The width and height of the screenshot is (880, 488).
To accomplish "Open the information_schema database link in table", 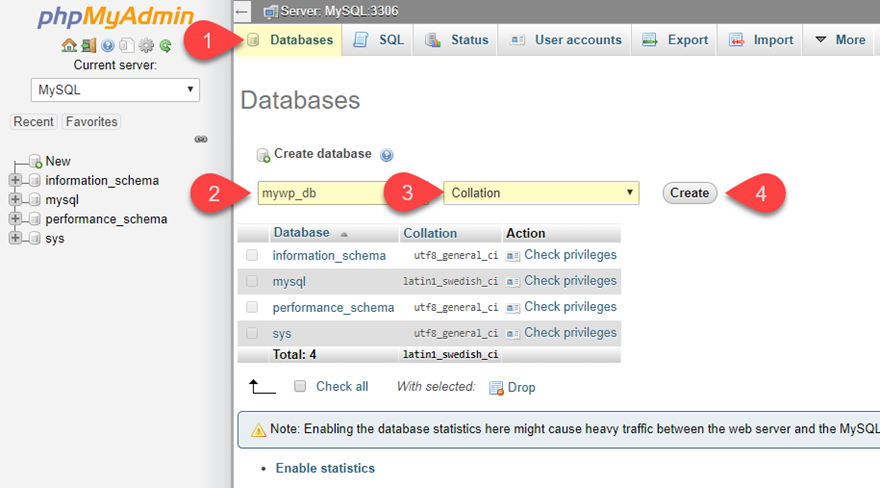I will [329, 256].
